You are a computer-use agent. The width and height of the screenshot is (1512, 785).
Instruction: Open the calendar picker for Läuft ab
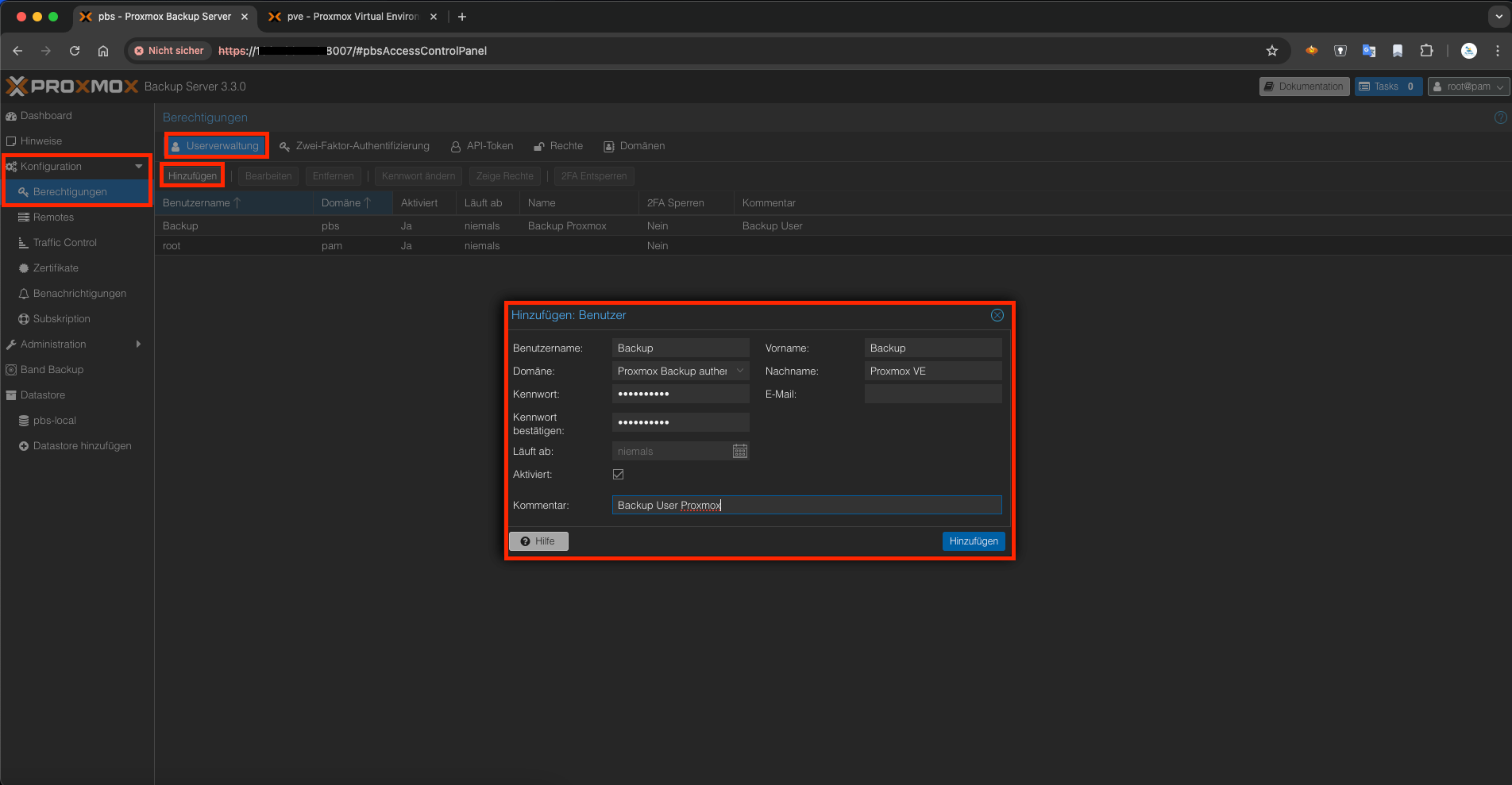tap(739, 450)
